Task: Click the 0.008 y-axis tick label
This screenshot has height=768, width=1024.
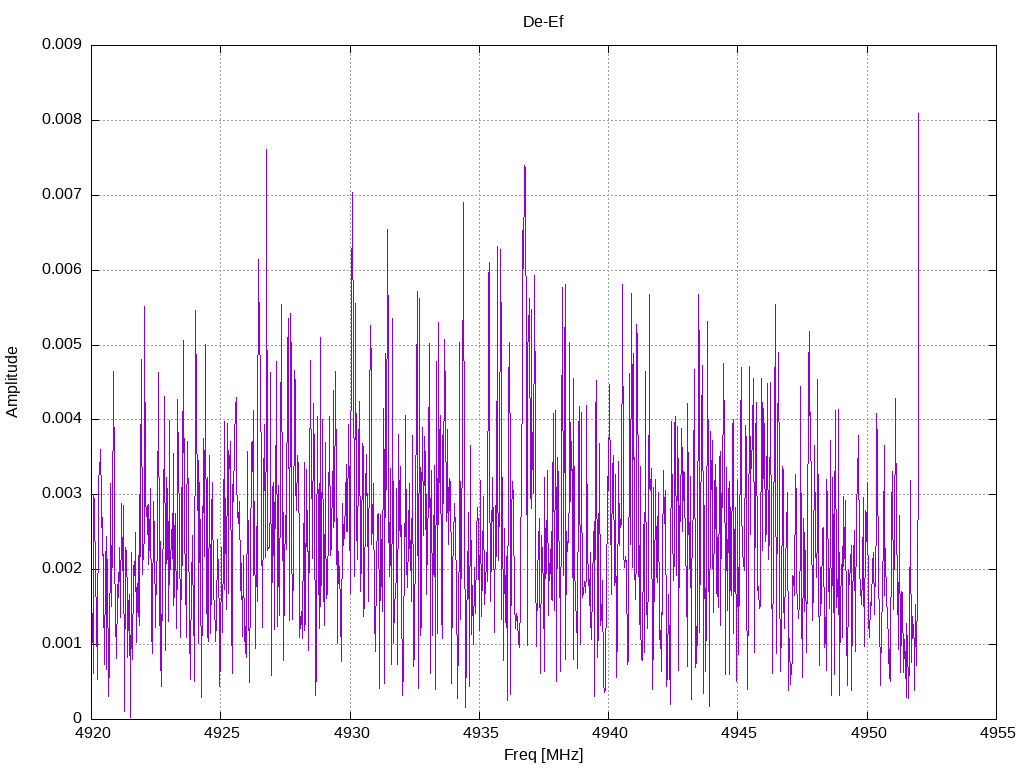Action: [x=62, y=120]
